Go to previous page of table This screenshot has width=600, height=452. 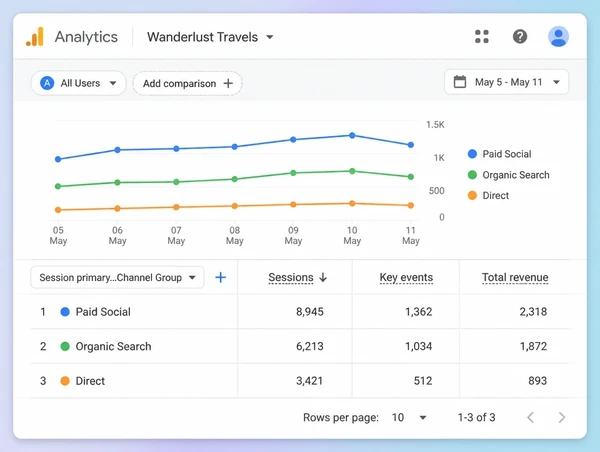point(530,417)
